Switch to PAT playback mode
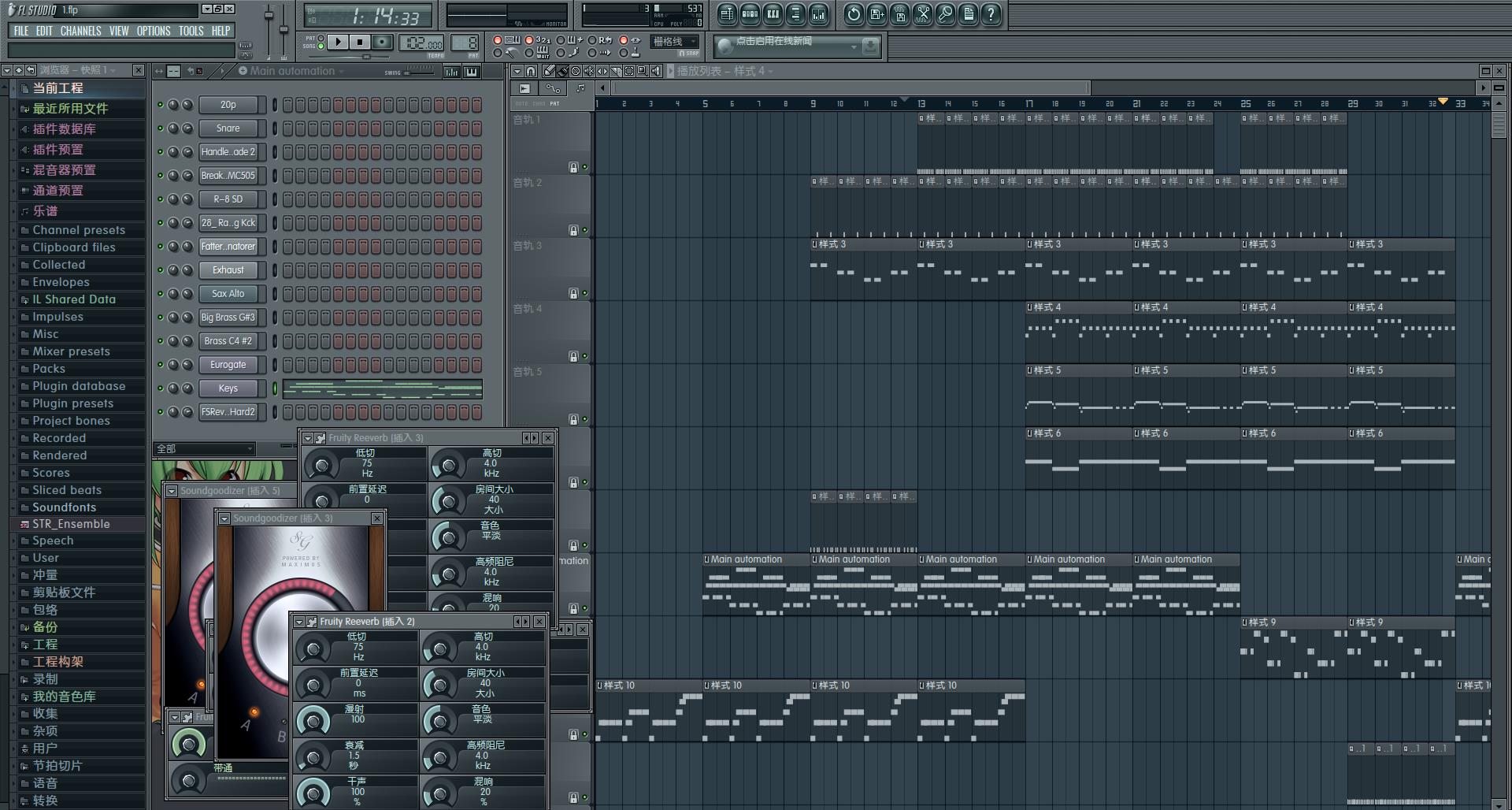Image resolution: width=1512 pixels, height=810 pixels. click(x=321, y=38)
